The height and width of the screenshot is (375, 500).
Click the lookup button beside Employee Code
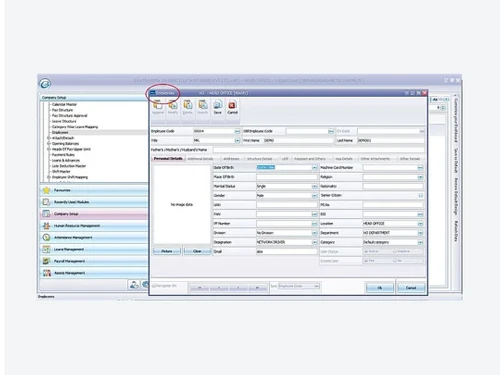(x=237, y=131)
